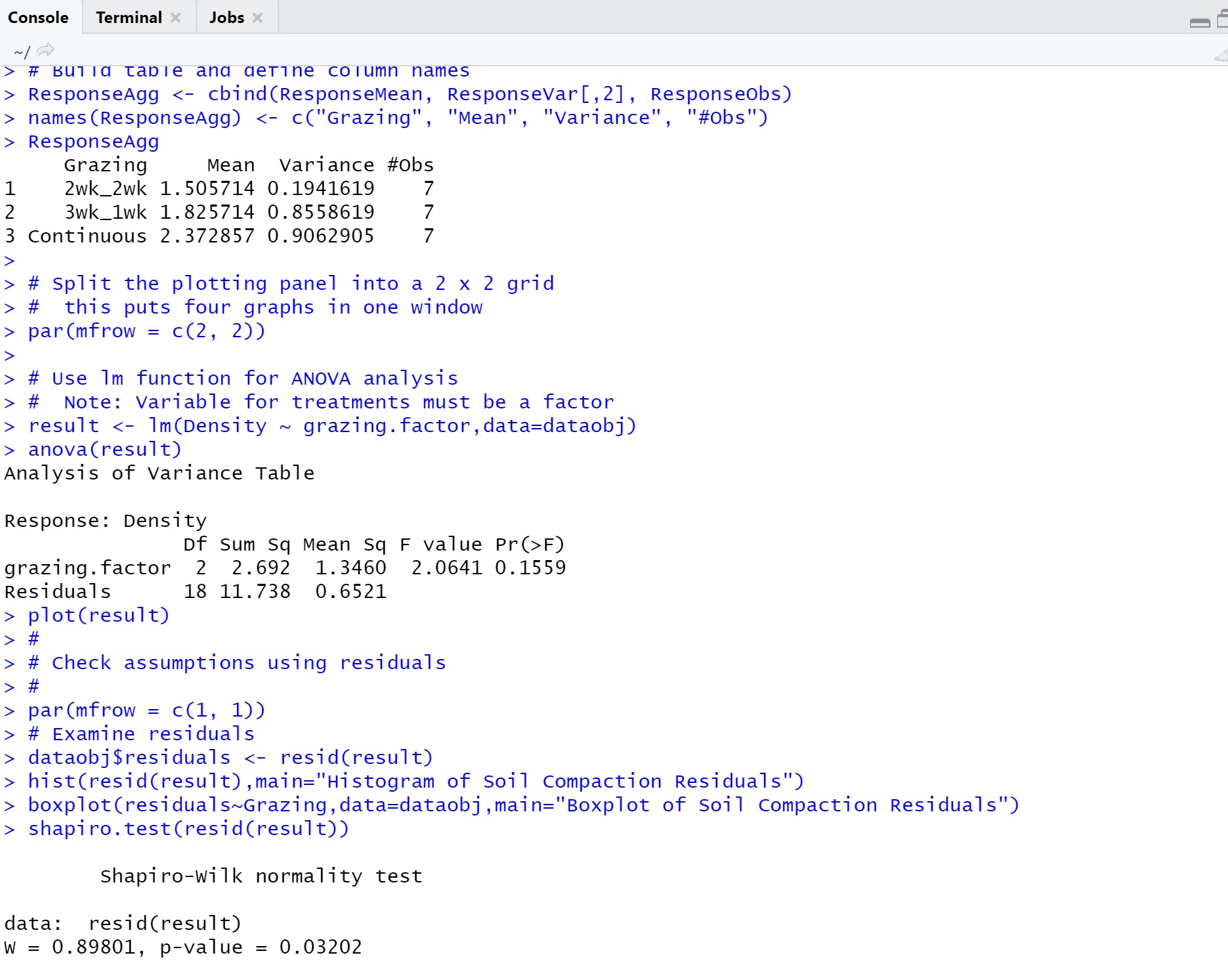
Task: Switch to the Console tab
Action: (38, 18)
